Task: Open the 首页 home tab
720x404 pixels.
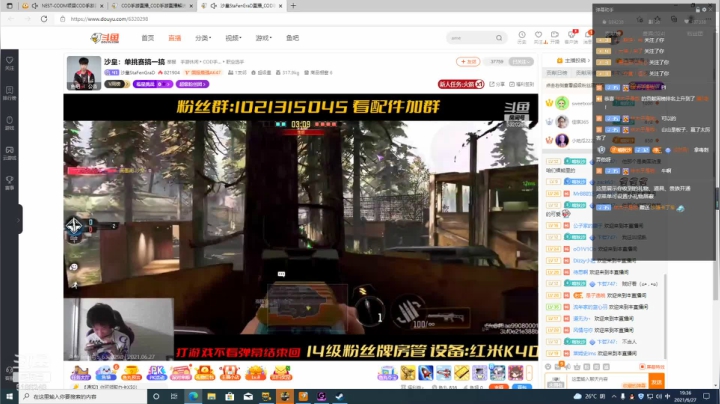Action: click(x=147, y=38)
